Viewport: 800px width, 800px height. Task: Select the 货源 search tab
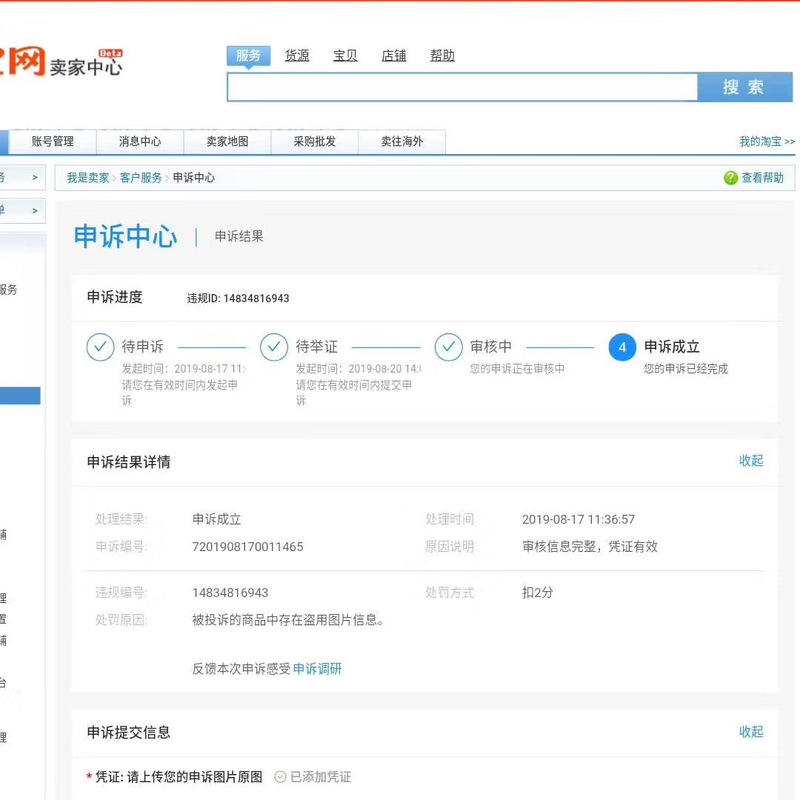point(297,56)
